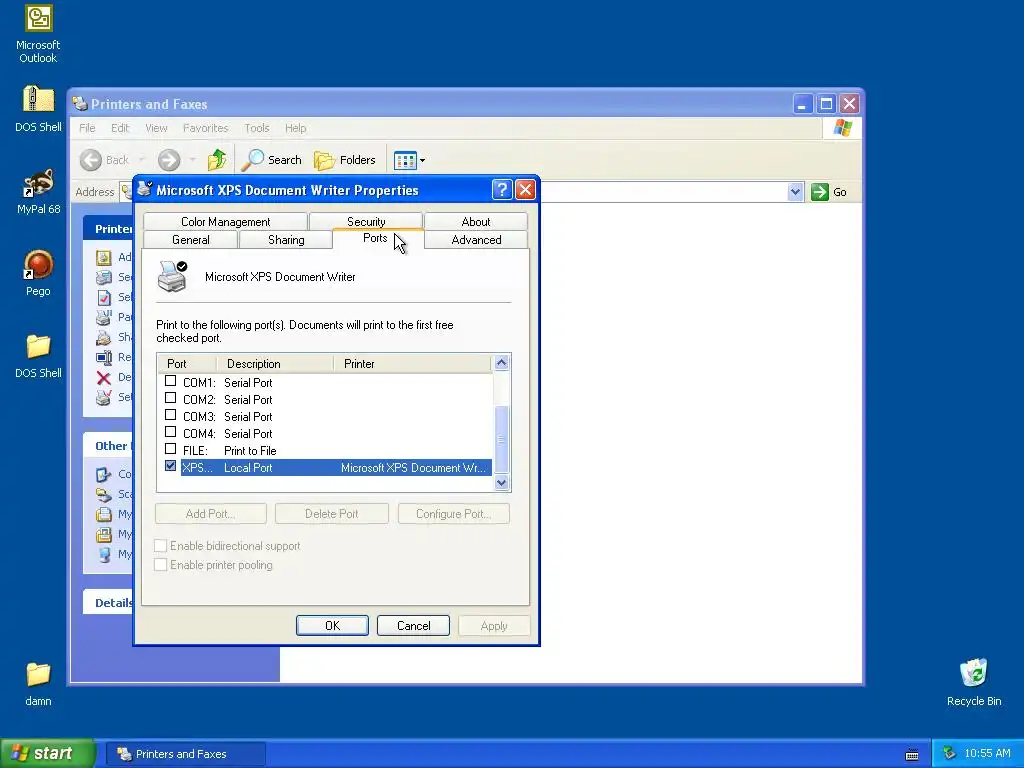Click Cancel in Properties dialog
1024x768 pixels.
tap(413, 626)
